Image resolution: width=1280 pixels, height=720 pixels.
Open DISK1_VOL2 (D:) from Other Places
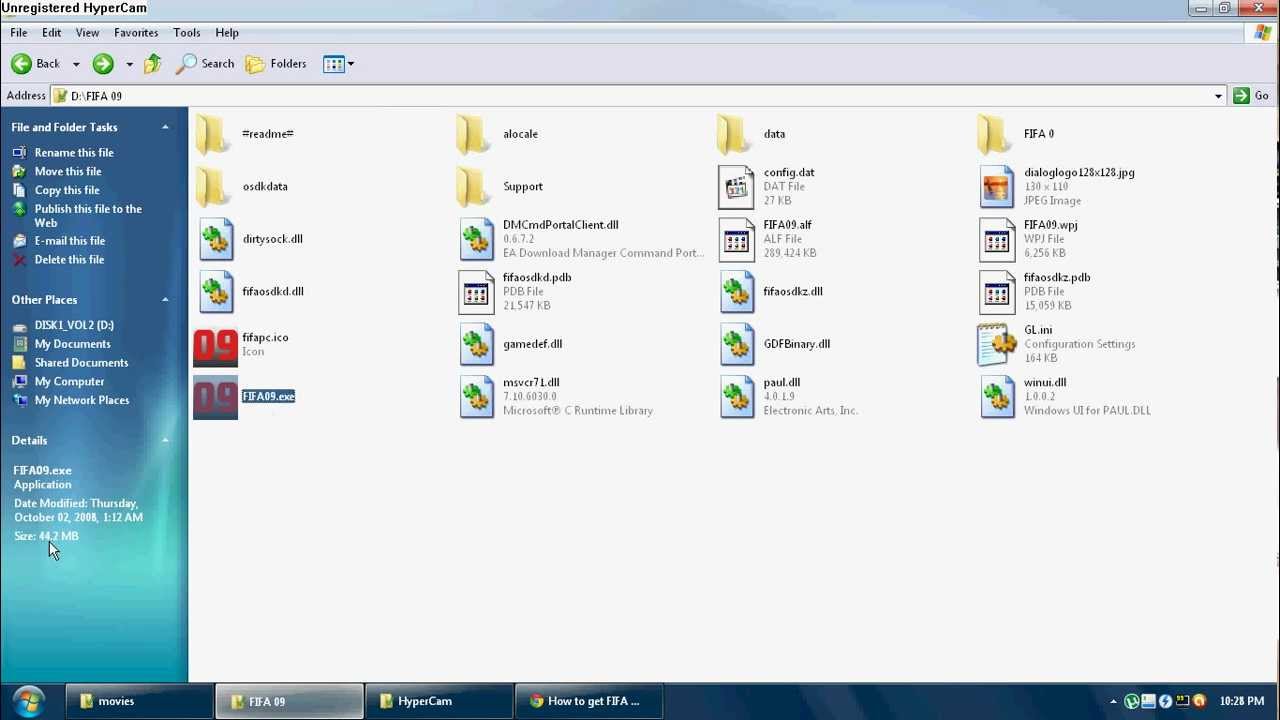74,325
